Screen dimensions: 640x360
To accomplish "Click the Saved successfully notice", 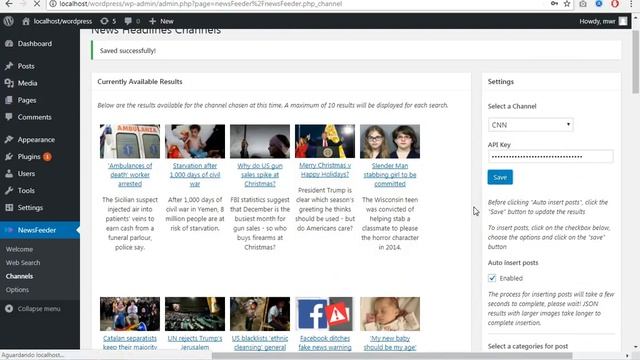I will (x=356, y=51).
